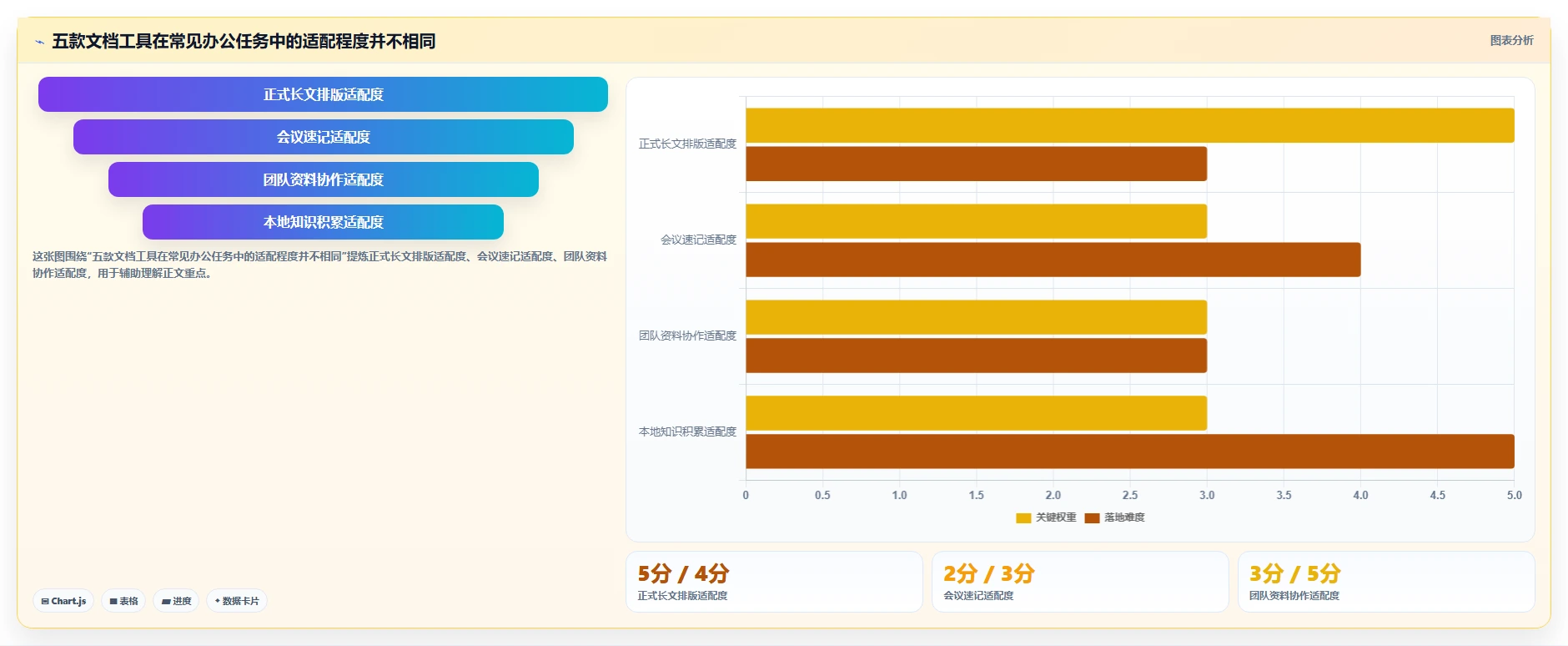Click the yellow 关键权重 legend swatch
Image resolution: width=1568 pixels, height=646 pixels.
pos(1023,518)
